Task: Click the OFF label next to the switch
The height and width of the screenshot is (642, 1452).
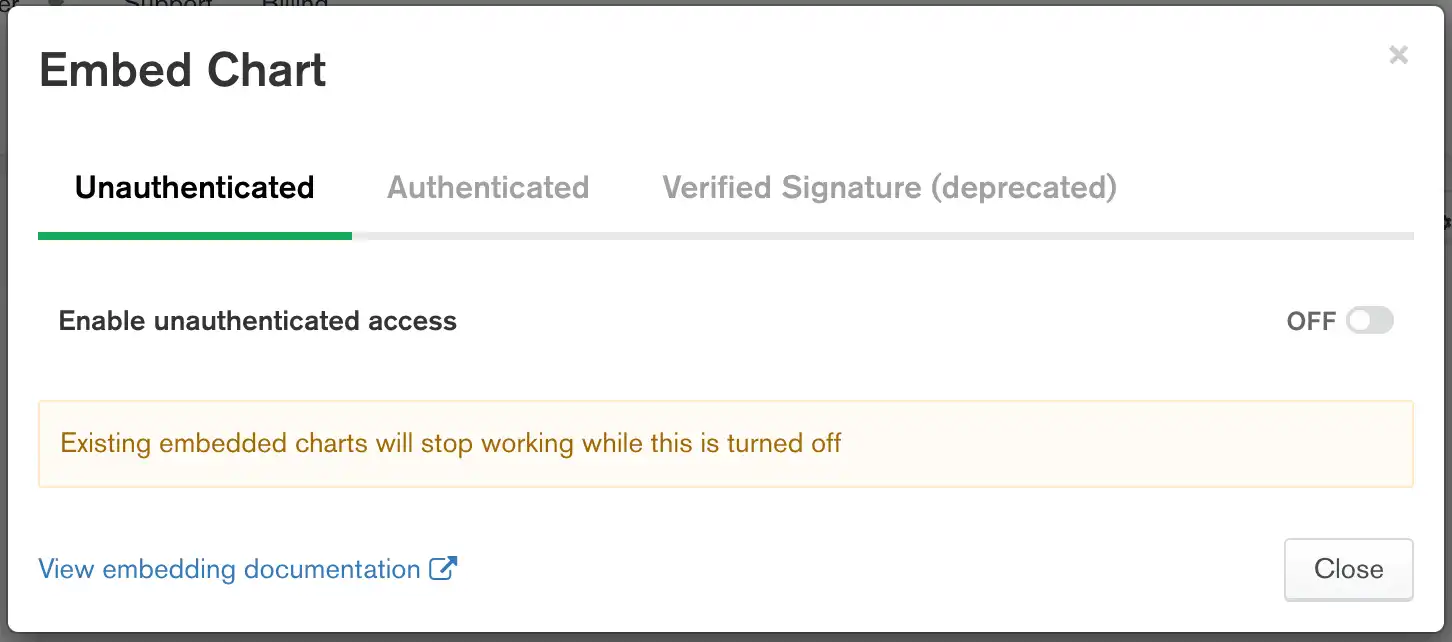Action: (x=1311, y=320)
